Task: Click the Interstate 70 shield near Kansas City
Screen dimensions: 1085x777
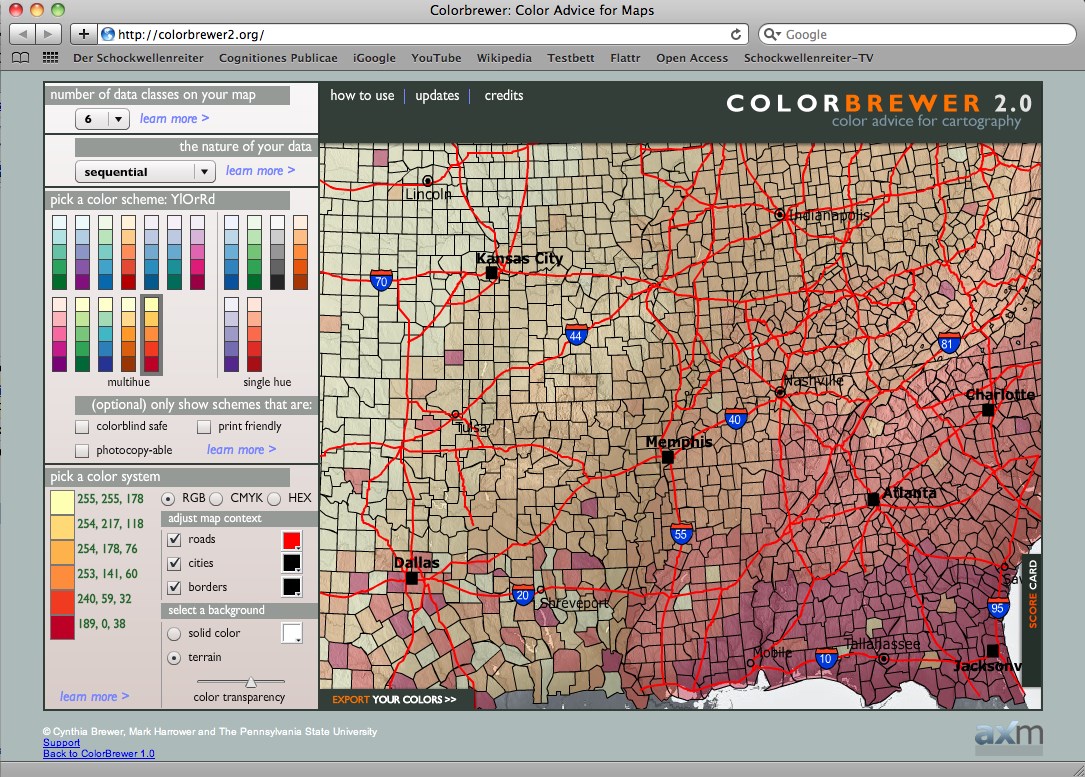Action: (x=381, y=279)
